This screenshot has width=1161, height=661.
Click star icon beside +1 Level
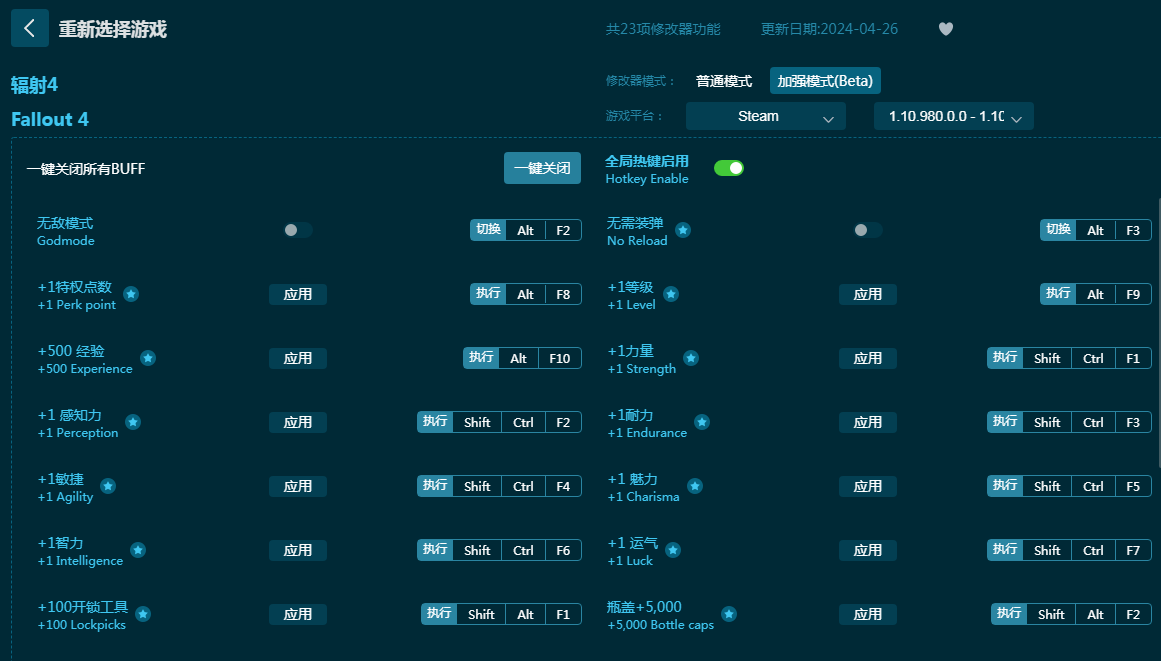671,294
